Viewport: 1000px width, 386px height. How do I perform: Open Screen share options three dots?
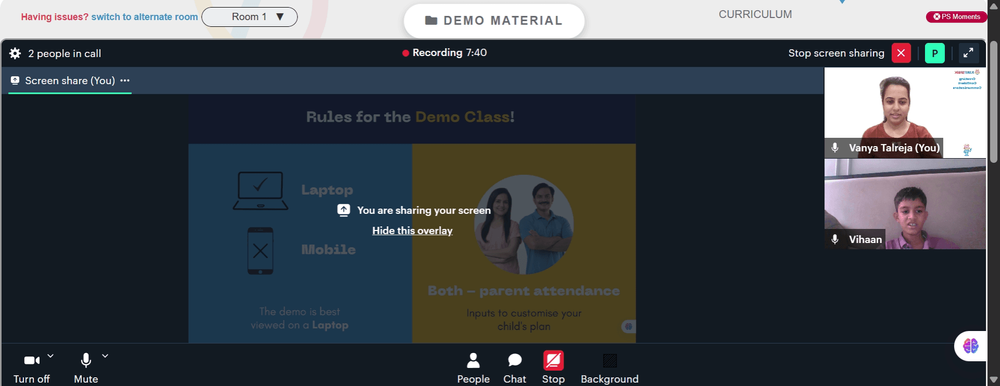[x=125, y=80]
